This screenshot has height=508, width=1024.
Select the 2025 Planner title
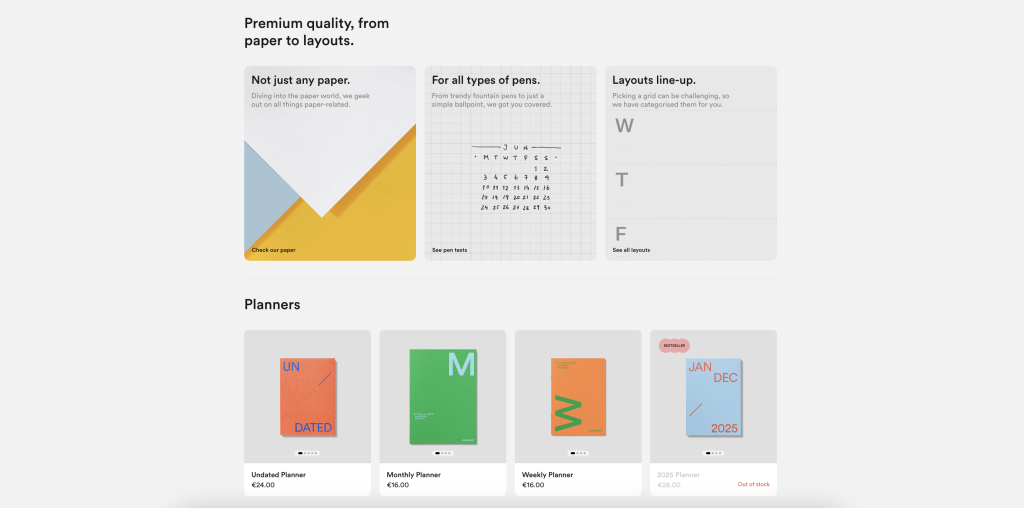(679, 475)
